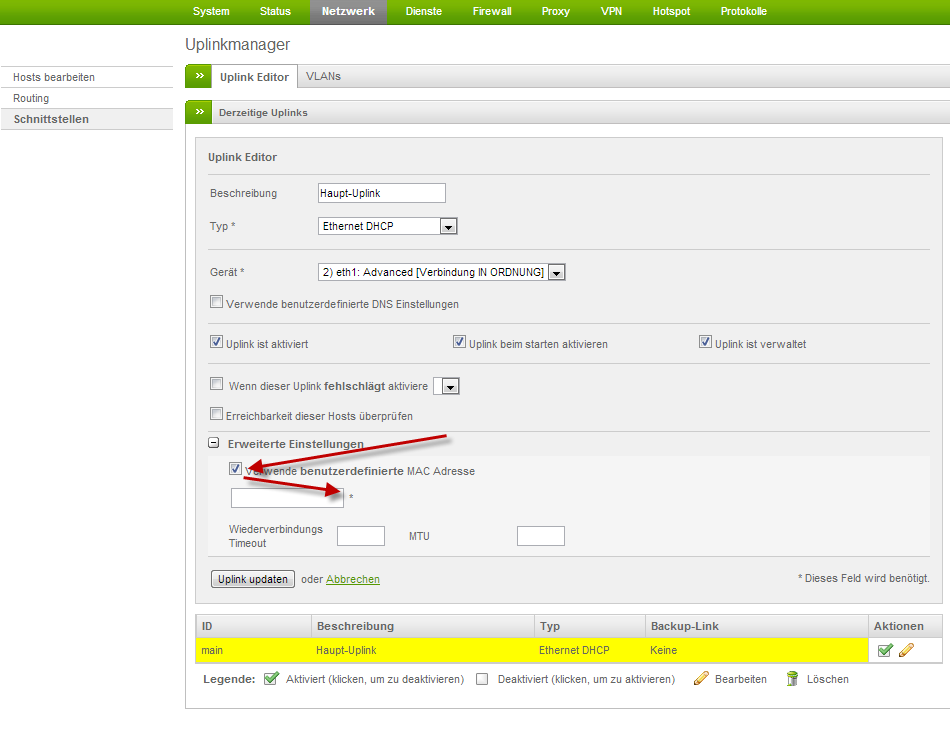Image resolution: width=950 pixels, height=731 pixels.
Task: Toggle 'Uplink beim starten aktivieren' checkbox
Action: click(460, 342)
